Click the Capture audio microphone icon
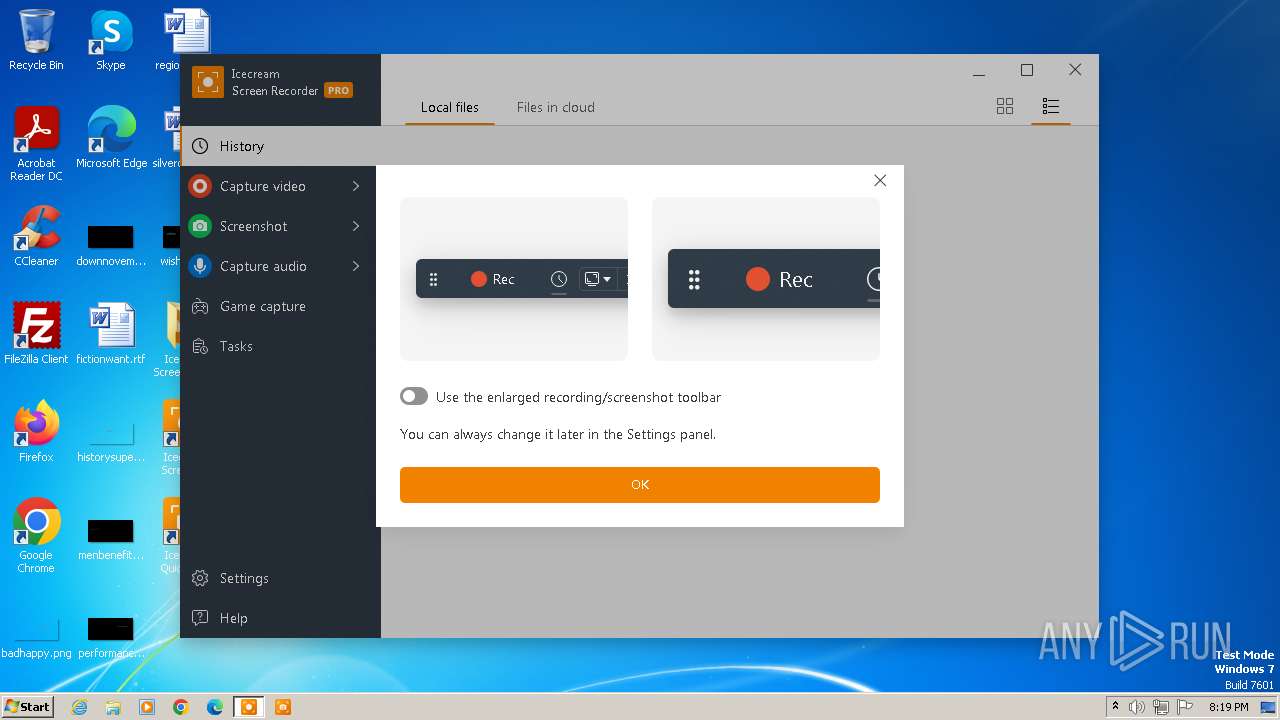 pyautogui.click(x=200, y=266)
